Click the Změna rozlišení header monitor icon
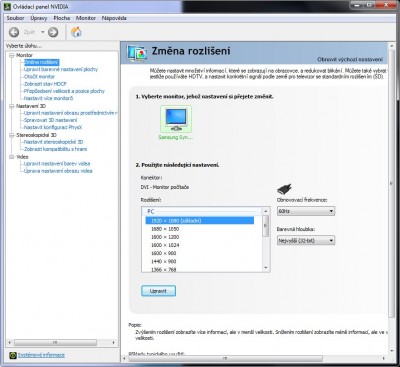This screenshot has width=400, height=367. pos(137,54)
